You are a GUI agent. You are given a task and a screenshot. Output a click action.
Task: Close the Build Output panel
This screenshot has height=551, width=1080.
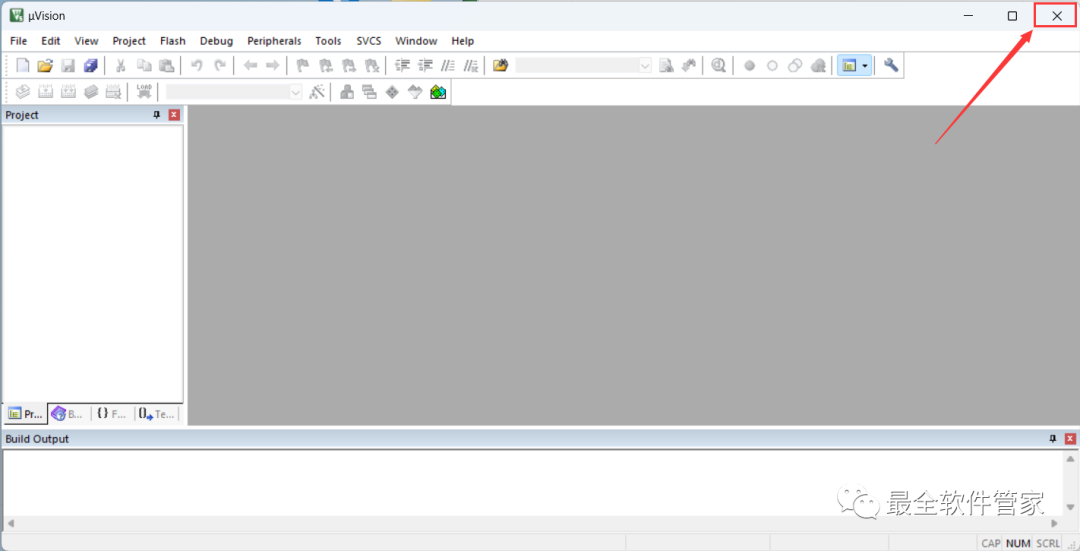(x=1070, y=439)
